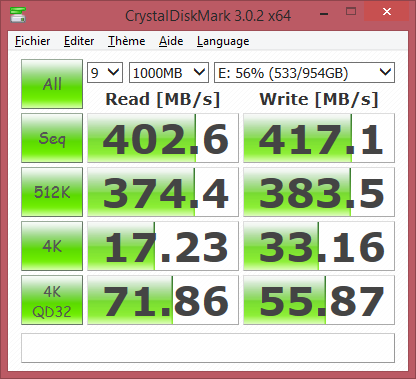Click the 4K read result 17.23
This screenshot has width=416, height=379.
coord(163,246)
